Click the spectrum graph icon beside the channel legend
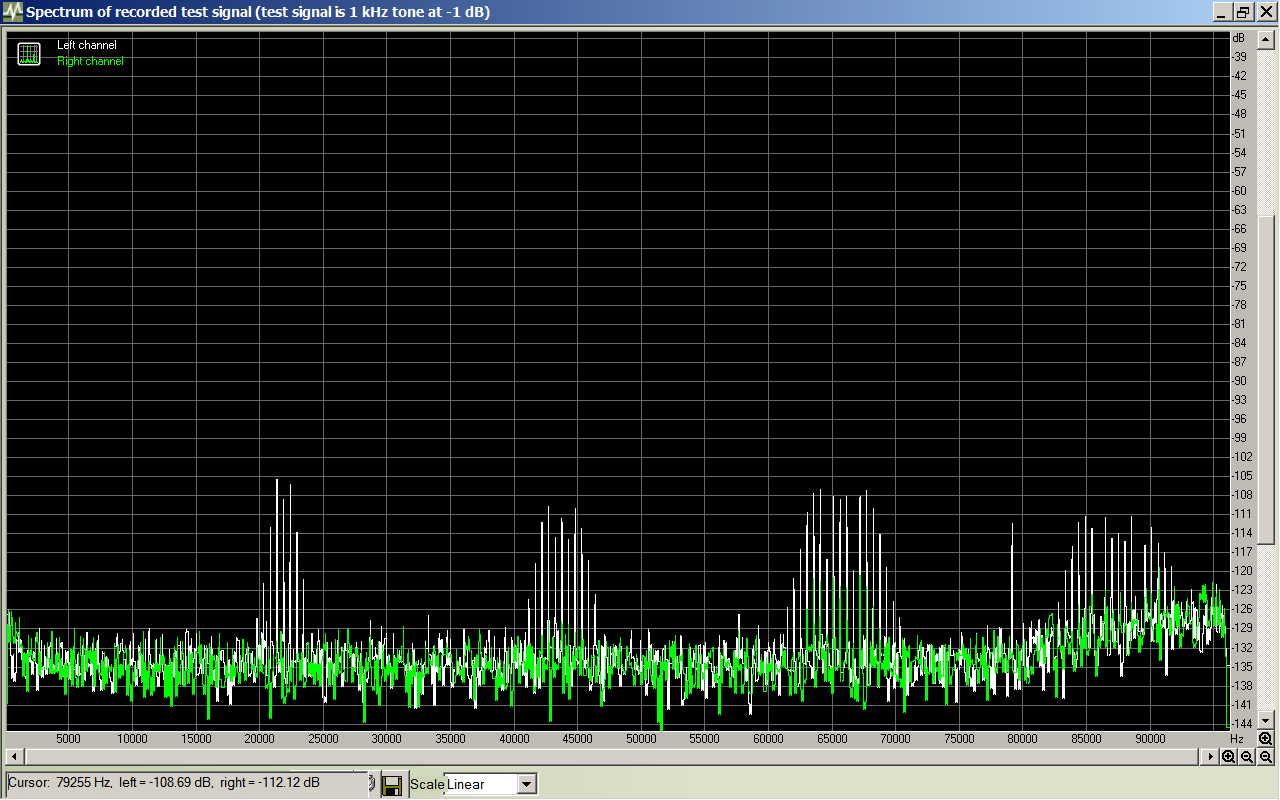This screenshot has width=1280, height=800. pos(29,54)
